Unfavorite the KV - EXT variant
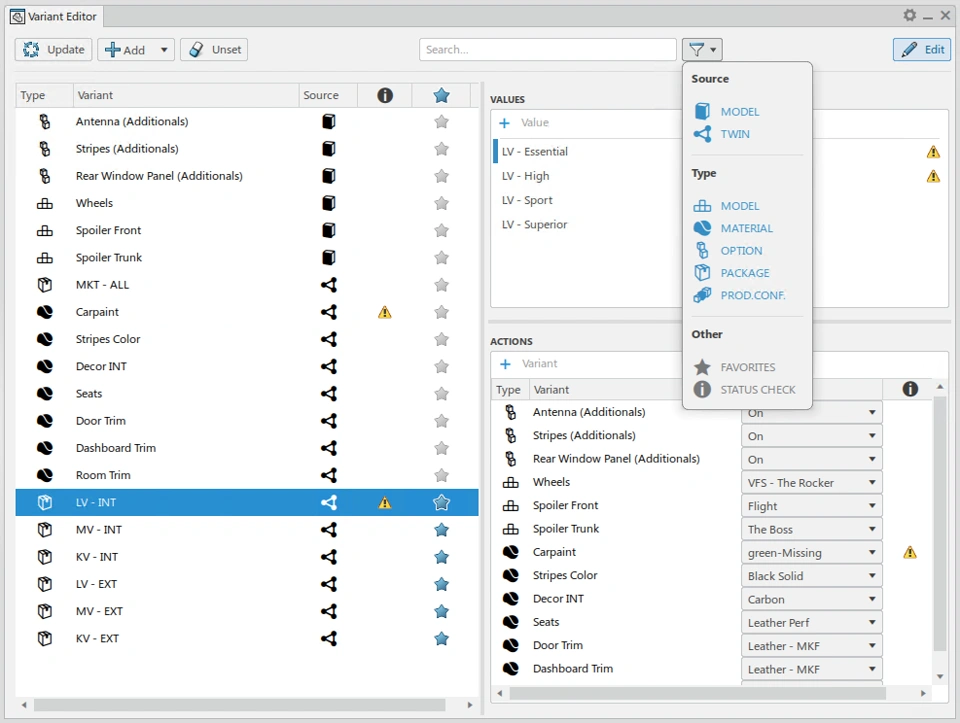This screenshot has width=960, height=723. coord(441,639)
